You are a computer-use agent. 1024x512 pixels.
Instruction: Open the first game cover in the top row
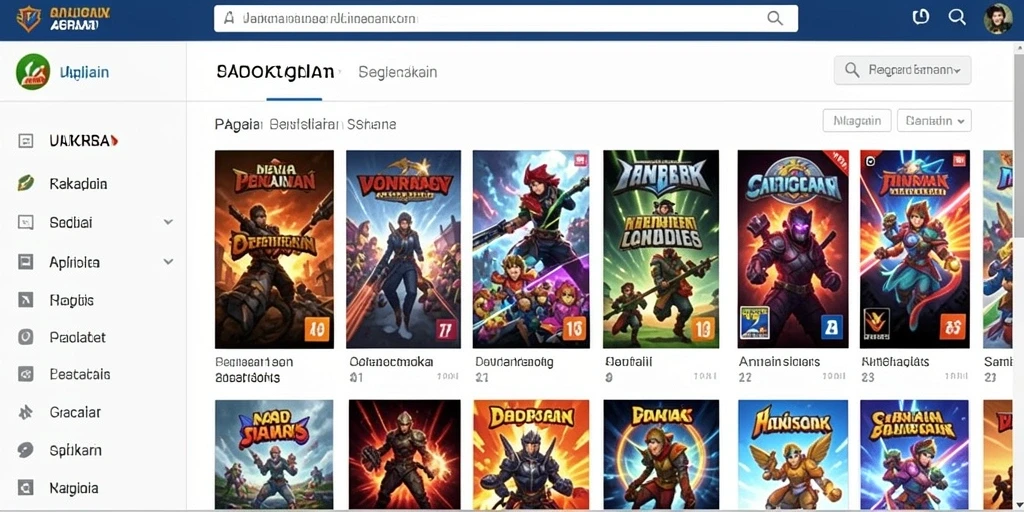pyautogui.click(x=274, y=249)
